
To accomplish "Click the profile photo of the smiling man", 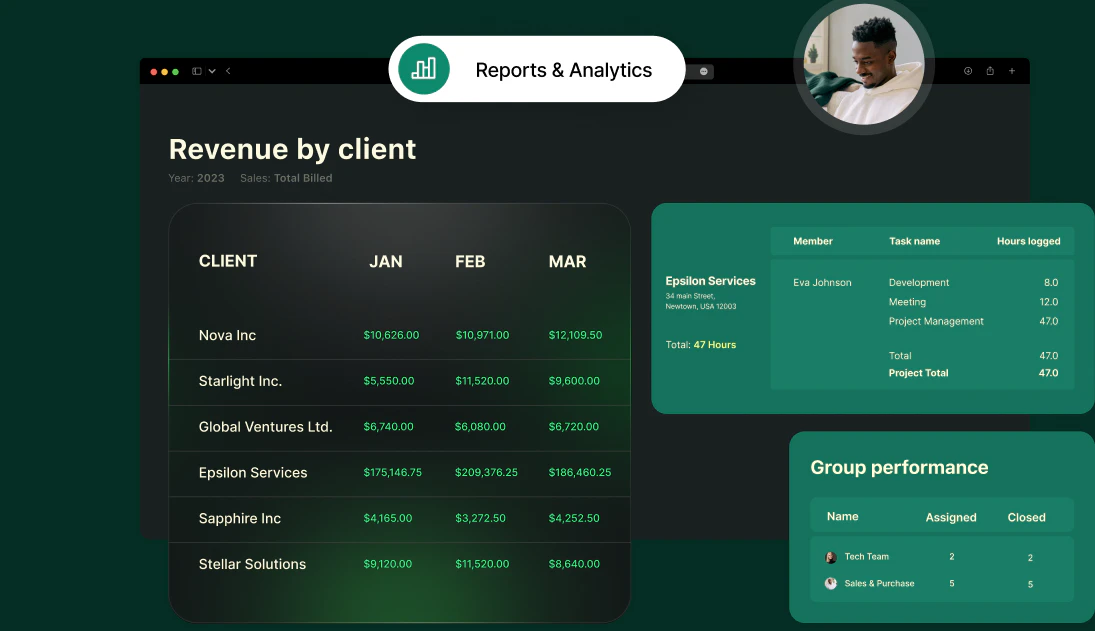I will coord(864,65).
